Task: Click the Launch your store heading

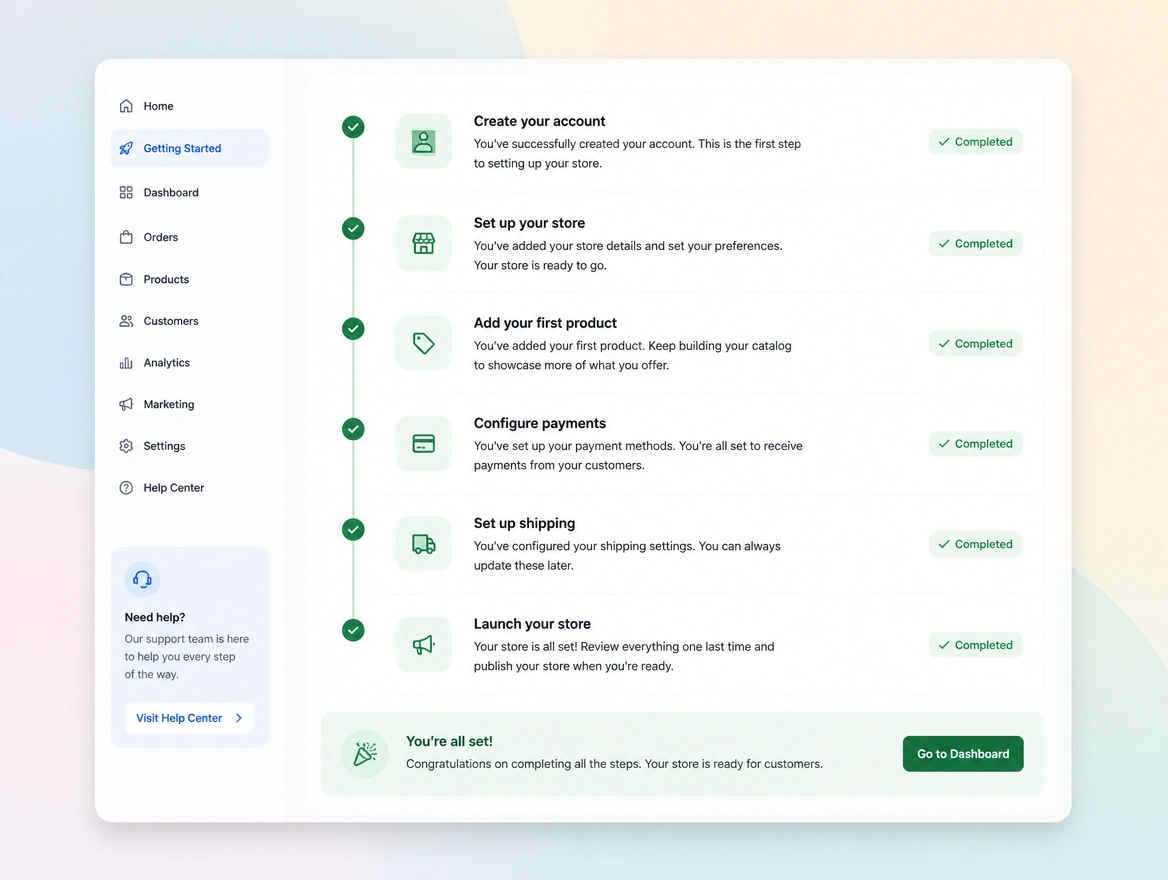Action: [x=532, y=624]
